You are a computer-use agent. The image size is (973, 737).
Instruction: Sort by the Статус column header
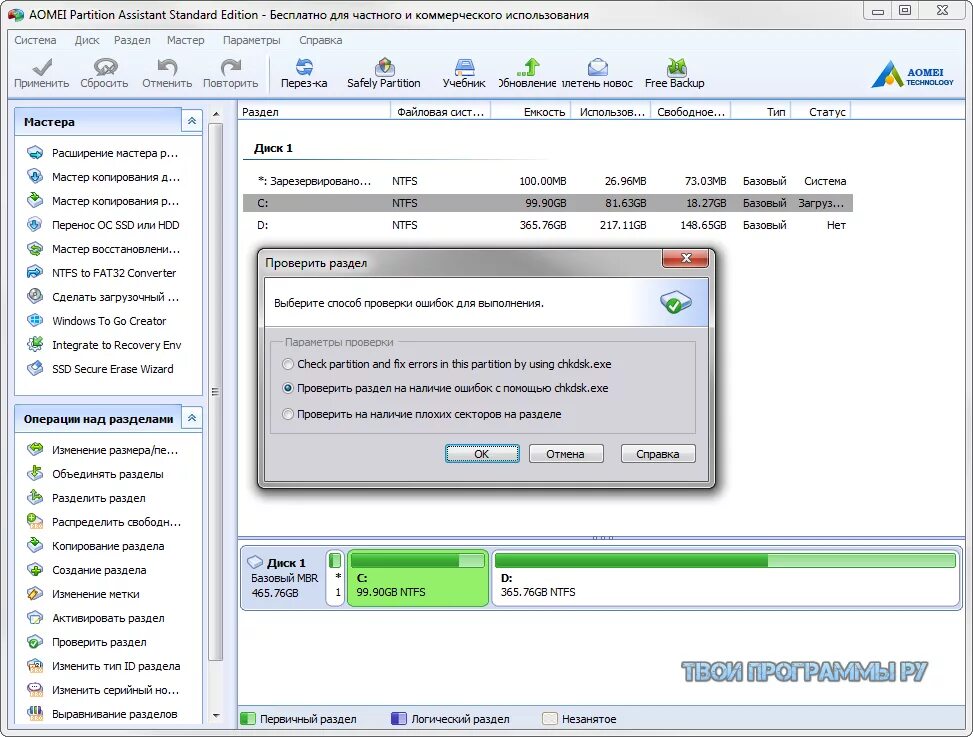coord(821,112)
